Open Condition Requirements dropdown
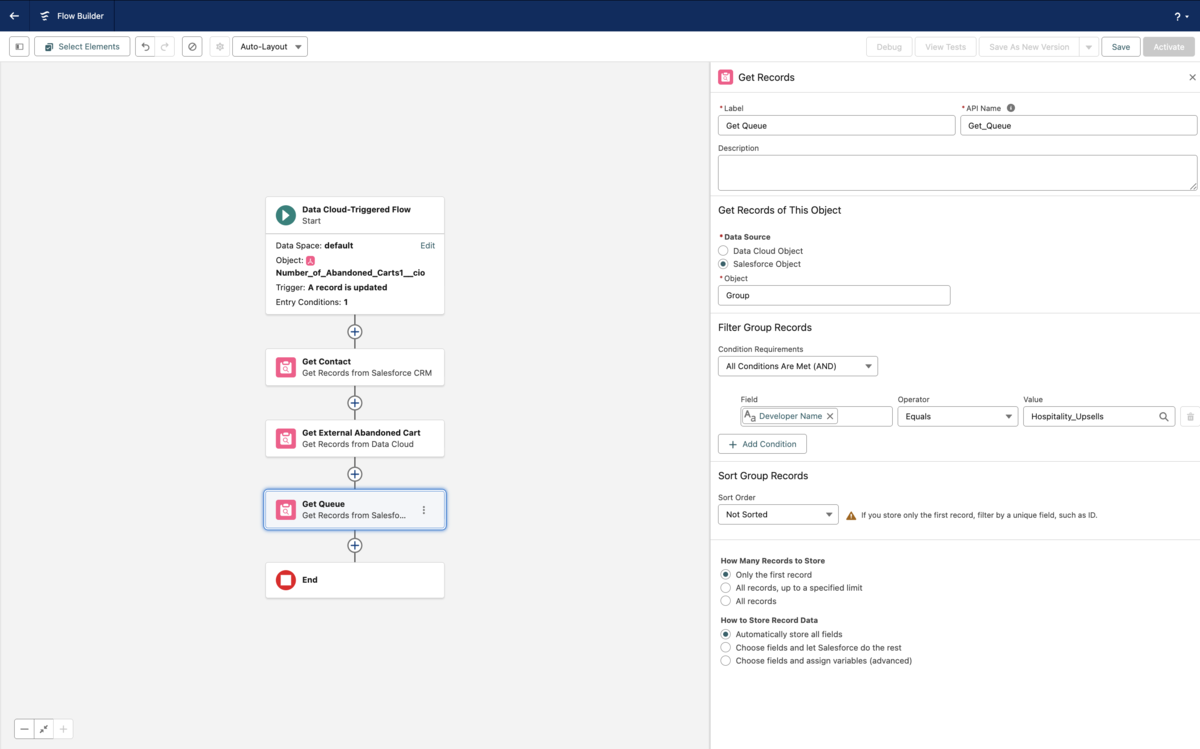The width and height of the screenshot is (1200, 749). click(x=798, y=366)
